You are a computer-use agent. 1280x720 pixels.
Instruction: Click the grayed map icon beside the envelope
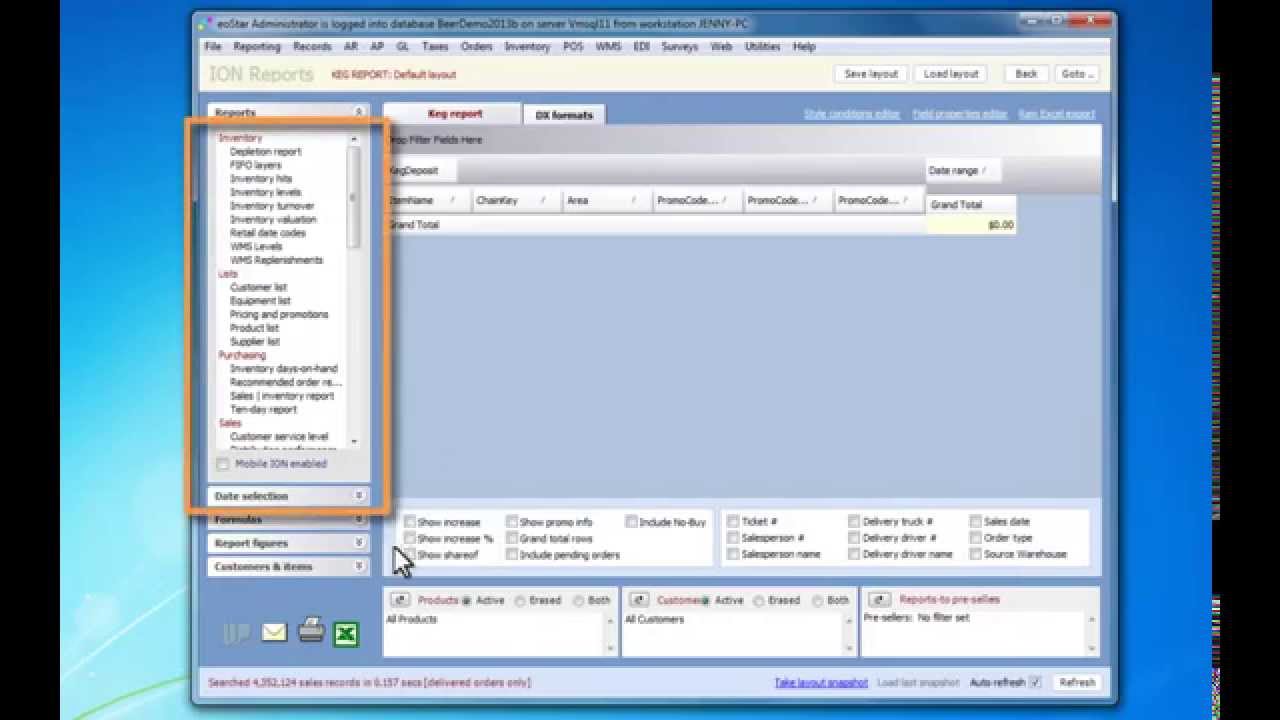[x=236, y=633]
